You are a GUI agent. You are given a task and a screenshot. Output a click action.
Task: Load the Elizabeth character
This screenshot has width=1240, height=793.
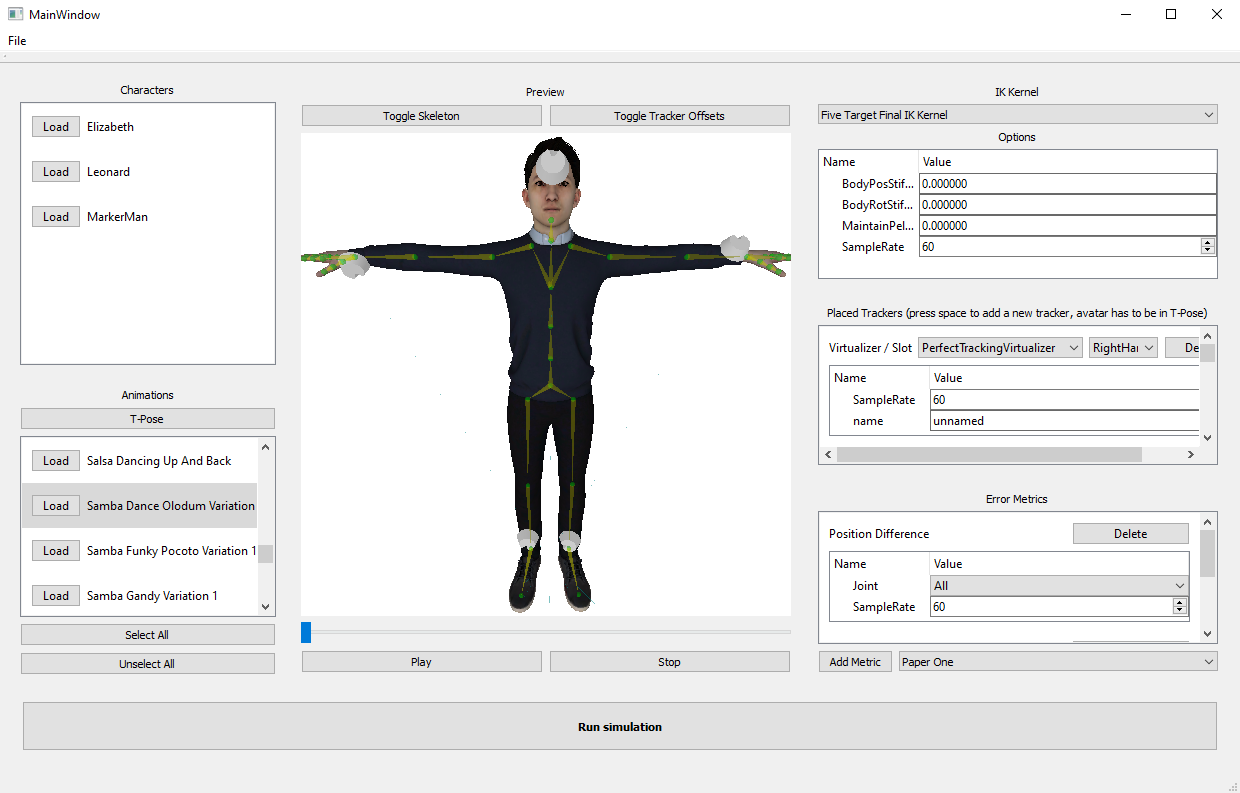[x=56, y=127]
